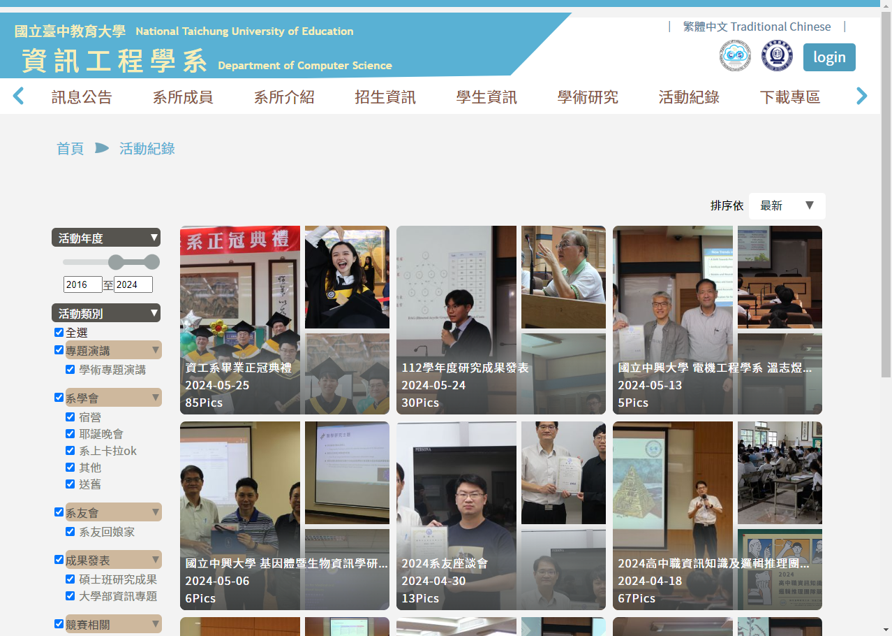Toggle the 專題演講 category checkbox
Viewport: 892px width, 636px height.
59,350
